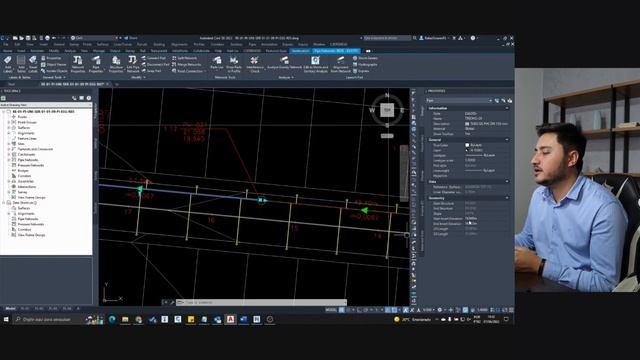Click the Object Viewer ribbon button
The width and height of the screenshot is (640, 360).
tap(54, 64)
